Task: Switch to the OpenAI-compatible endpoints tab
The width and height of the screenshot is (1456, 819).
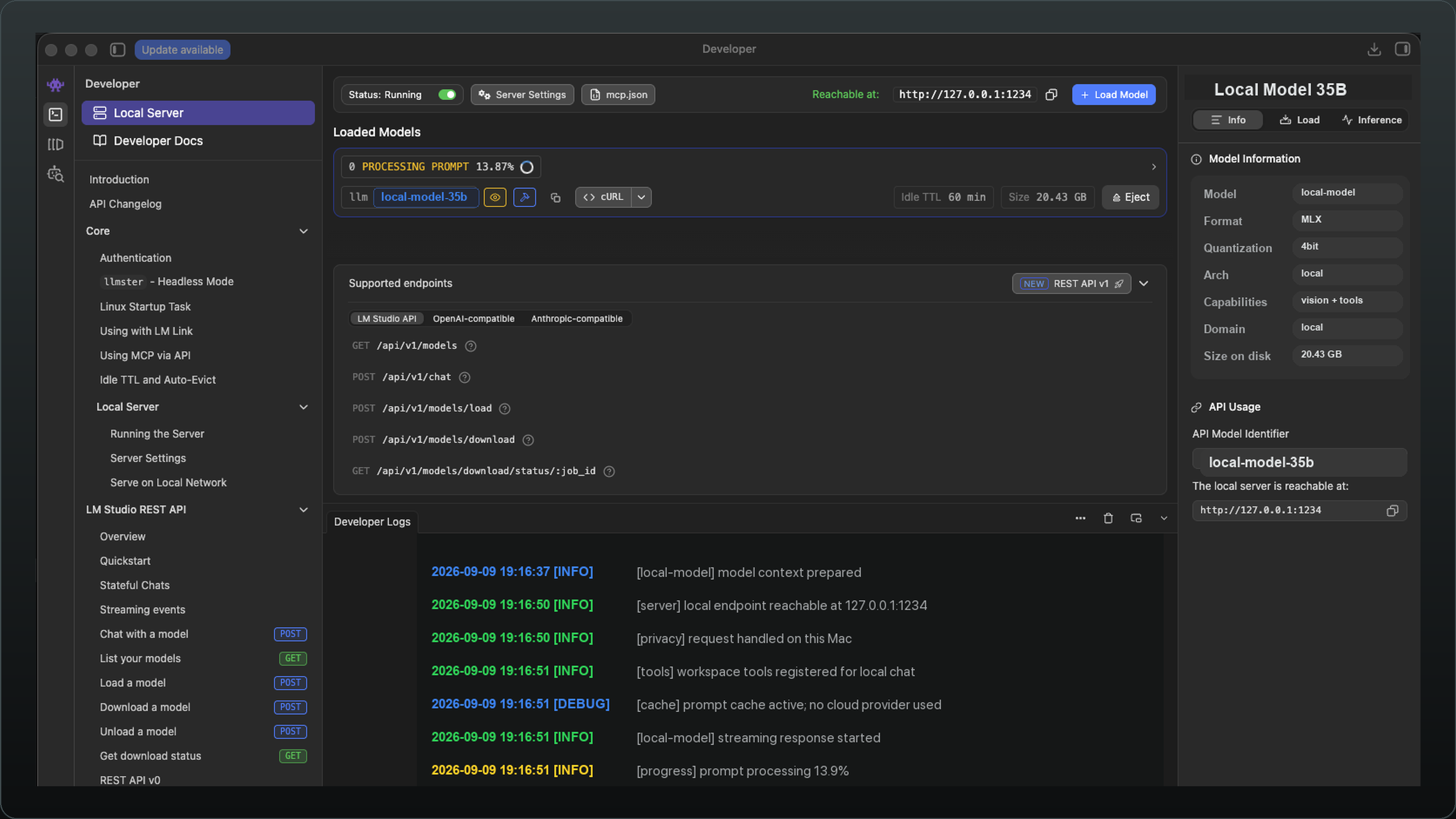Action: point(474,319)
